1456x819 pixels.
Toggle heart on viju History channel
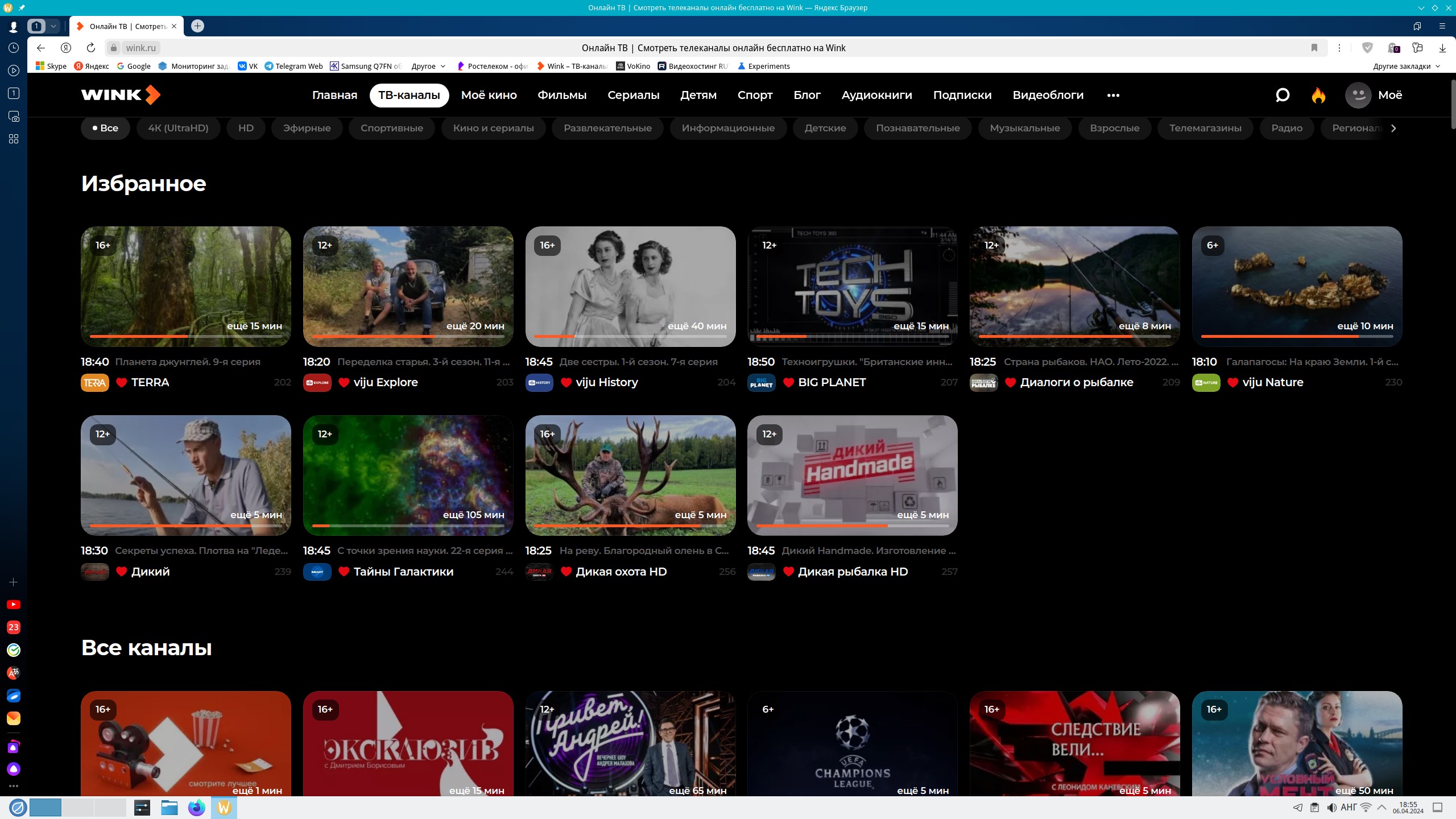click(566, 383)
